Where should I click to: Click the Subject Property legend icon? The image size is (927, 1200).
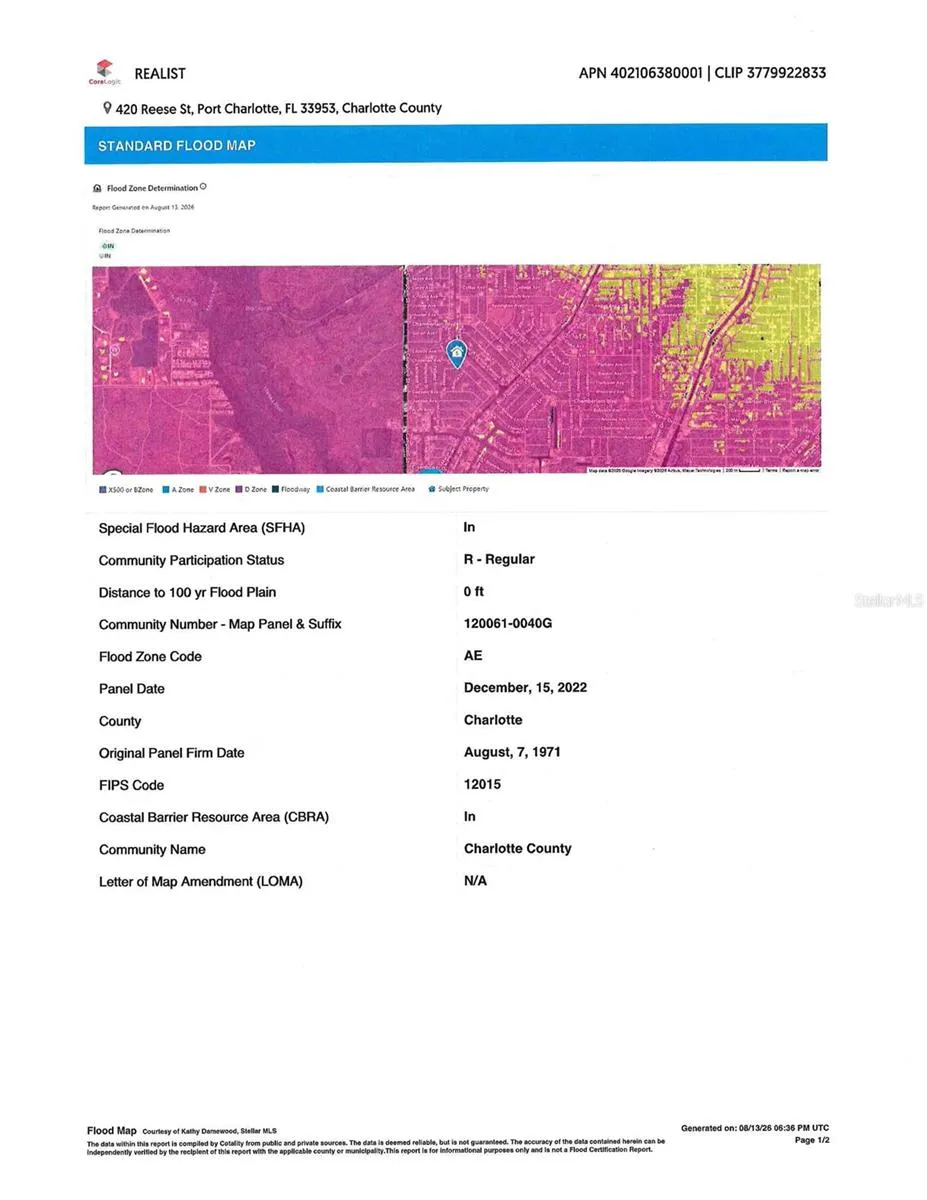pyautogui.click(x=432, y=489)
